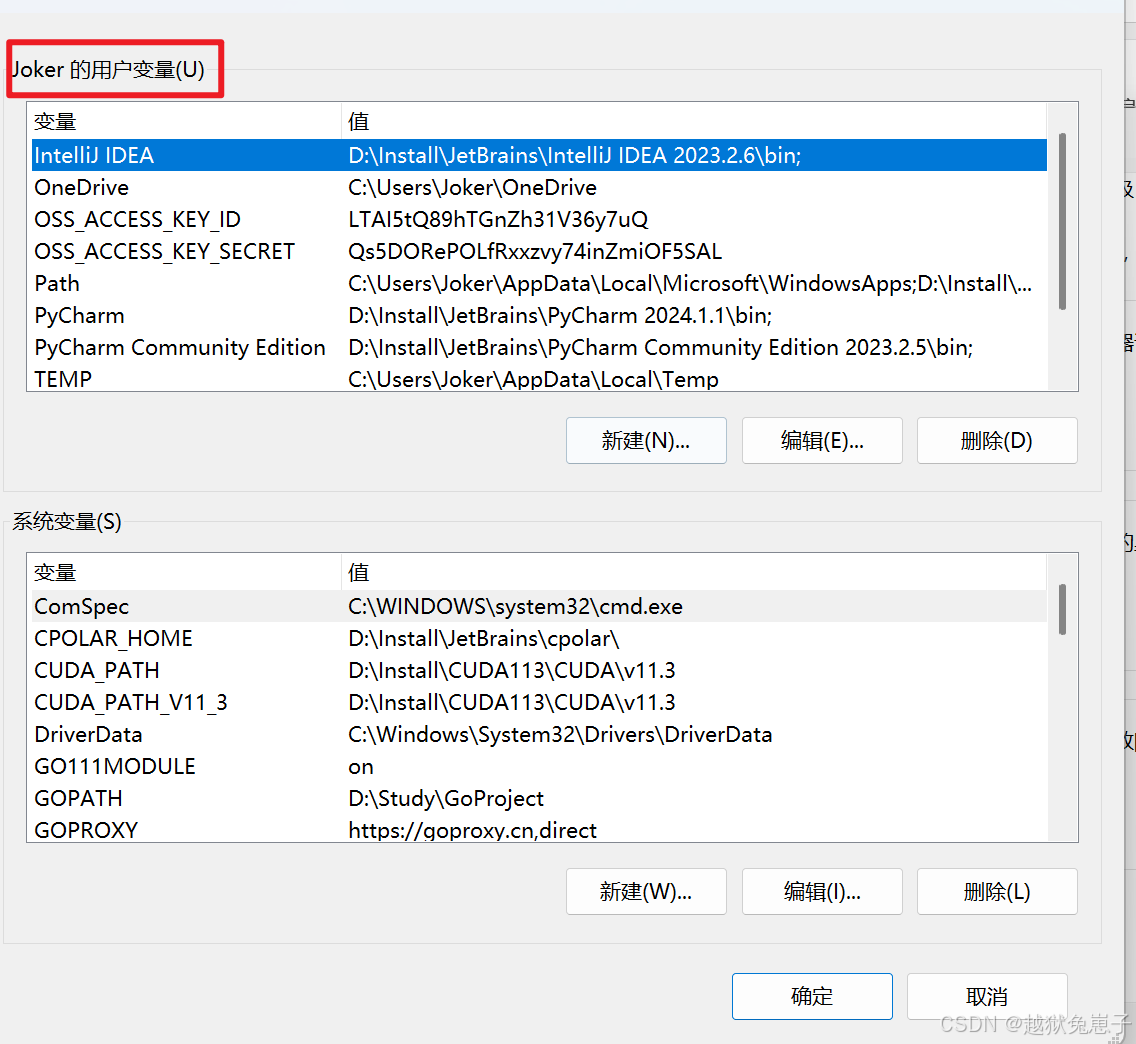Select the OneDrive user variable
Viewport: 1136px width, 1044px height.
click(539, 188)
